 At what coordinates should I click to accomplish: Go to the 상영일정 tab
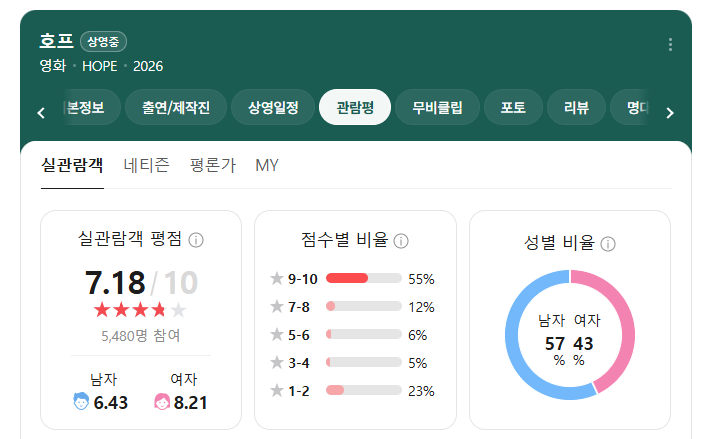273,107
